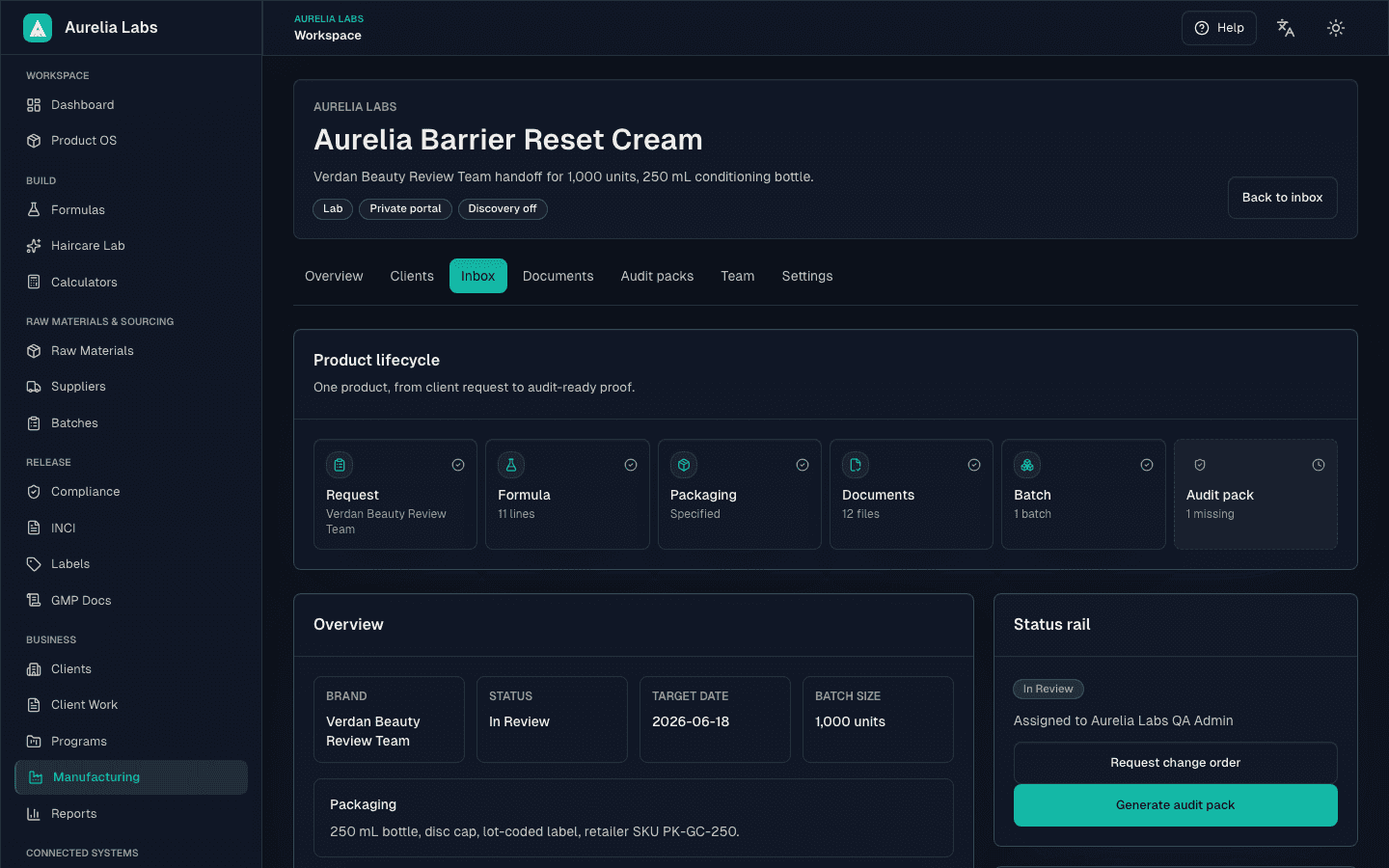
Task: Click the Aurelia Barrier Reset Cream title
Action: 508,140
